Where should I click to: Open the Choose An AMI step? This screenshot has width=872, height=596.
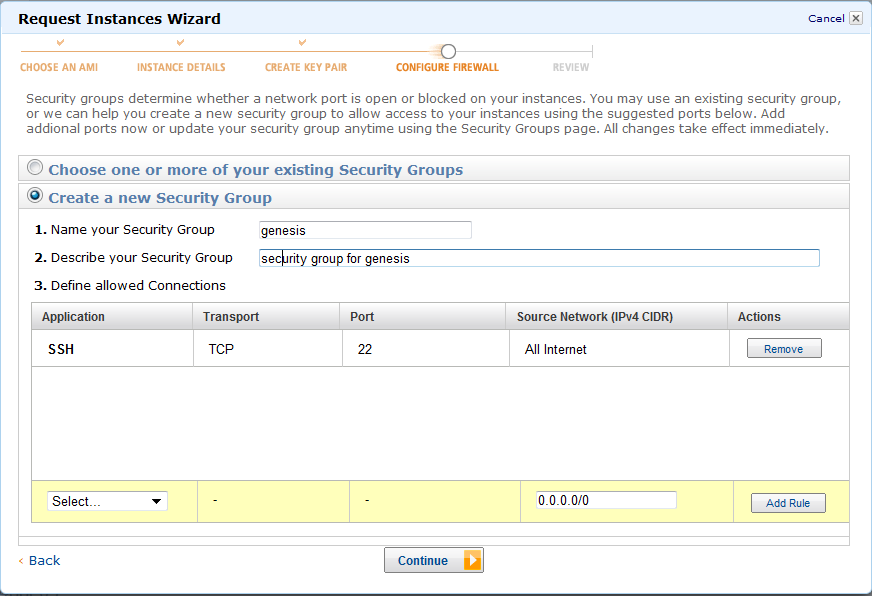pyautogui.click(x=59, y=67)
